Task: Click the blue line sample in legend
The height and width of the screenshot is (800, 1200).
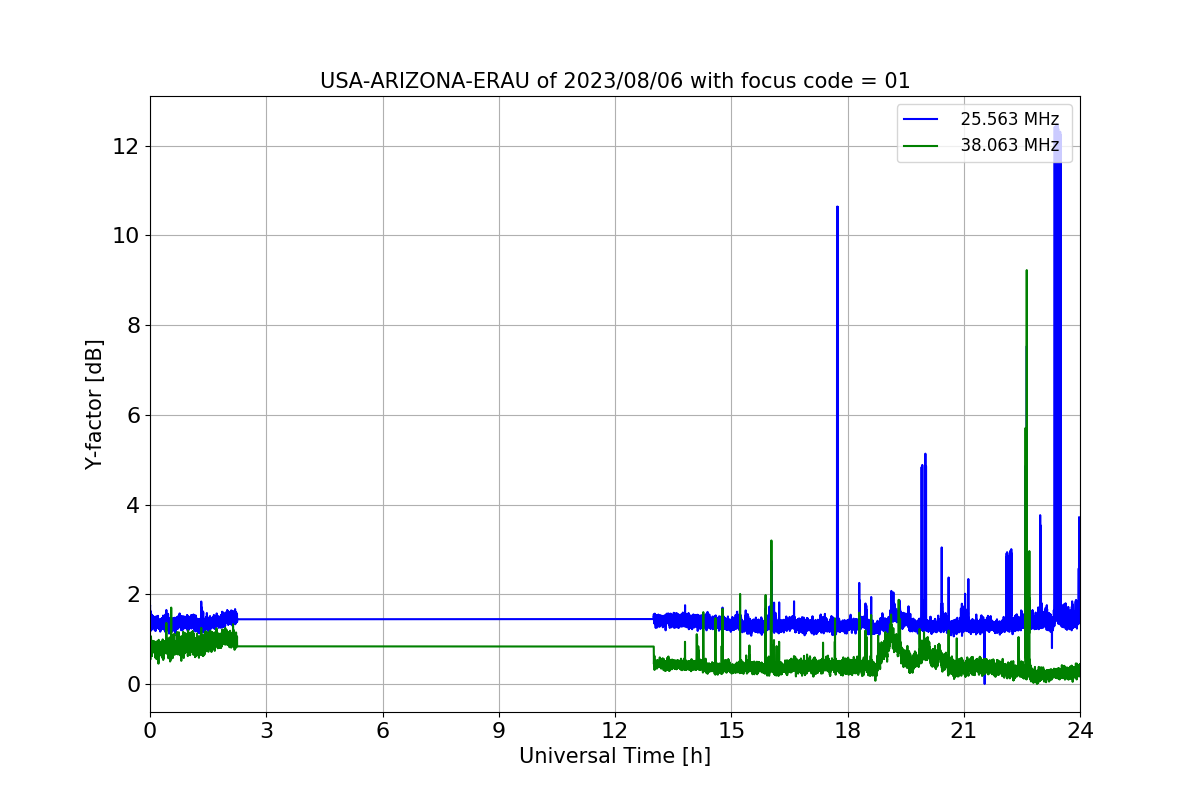Action: tap(921, 120)
